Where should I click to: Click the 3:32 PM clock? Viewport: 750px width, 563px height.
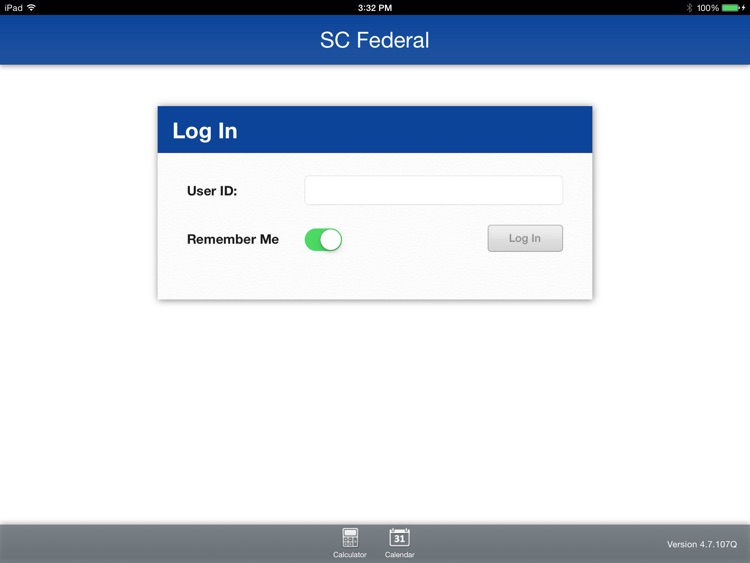click(375, 8)
